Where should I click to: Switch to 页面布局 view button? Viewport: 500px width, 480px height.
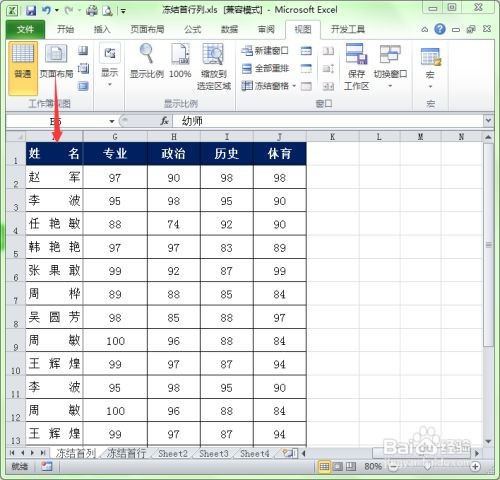[56, 62]
